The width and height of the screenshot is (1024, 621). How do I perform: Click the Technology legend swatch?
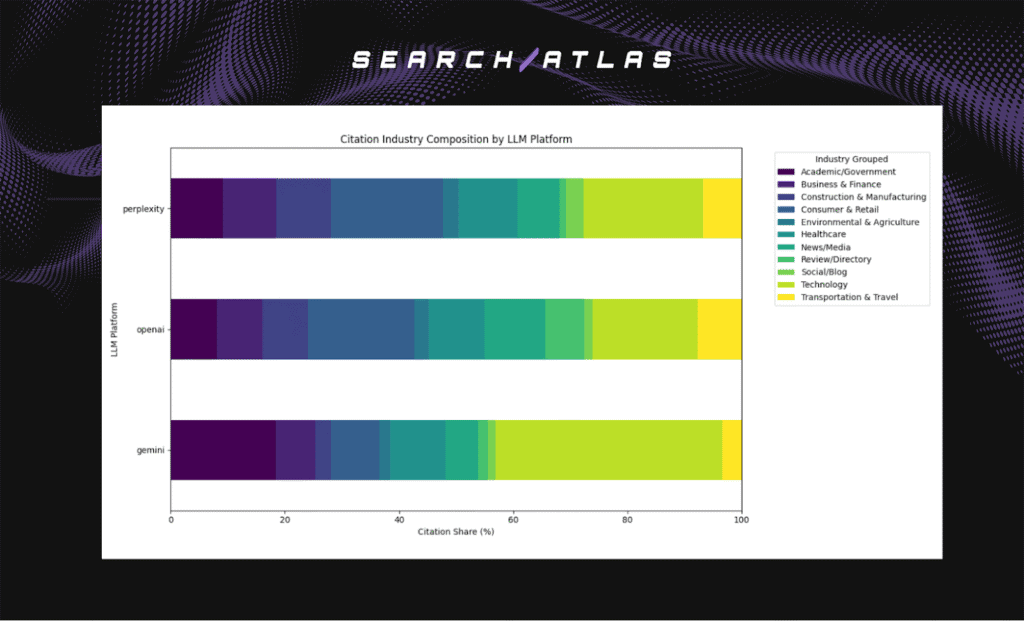786,284
